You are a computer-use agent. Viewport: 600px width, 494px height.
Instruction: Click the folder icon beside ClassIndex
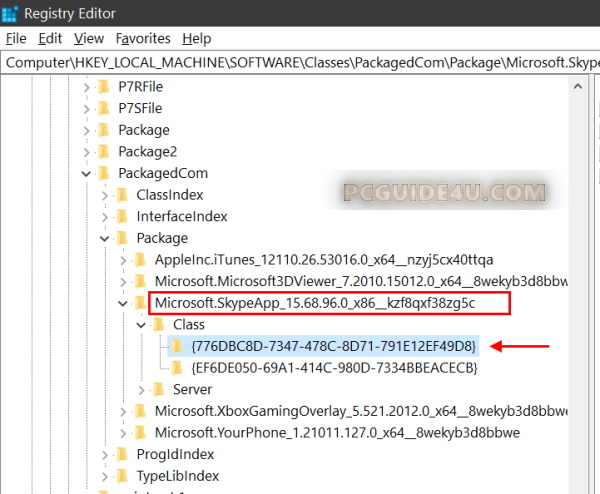121,195
